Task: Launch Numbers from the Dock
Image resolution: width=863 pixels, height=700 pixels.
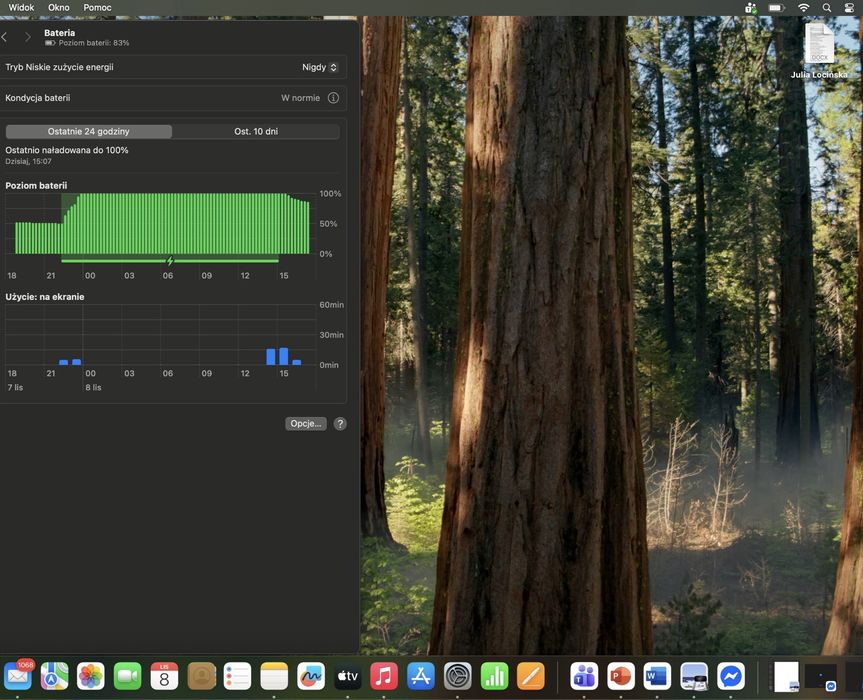Action: point(494,676)
